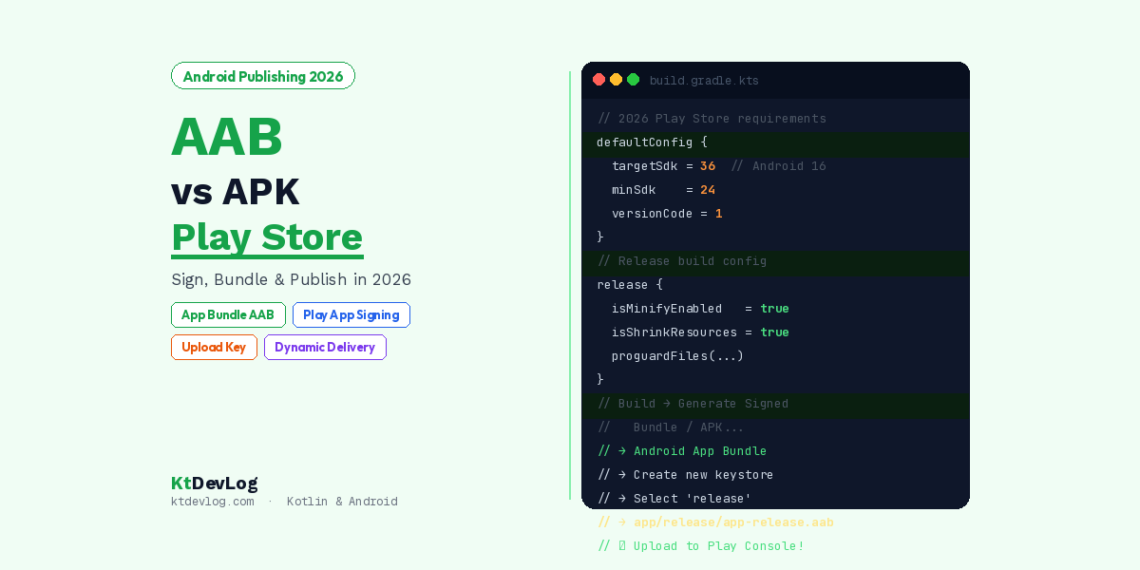Open the ktdevlog.com link
The image size is (1140, 570).
pos(212,502)
